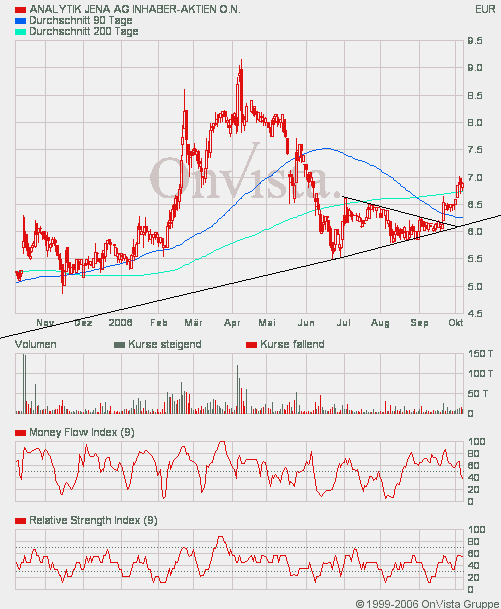501x609 pixels.
Task: Click the grey Kurse steigend swatch
Action: pos(120,345)
